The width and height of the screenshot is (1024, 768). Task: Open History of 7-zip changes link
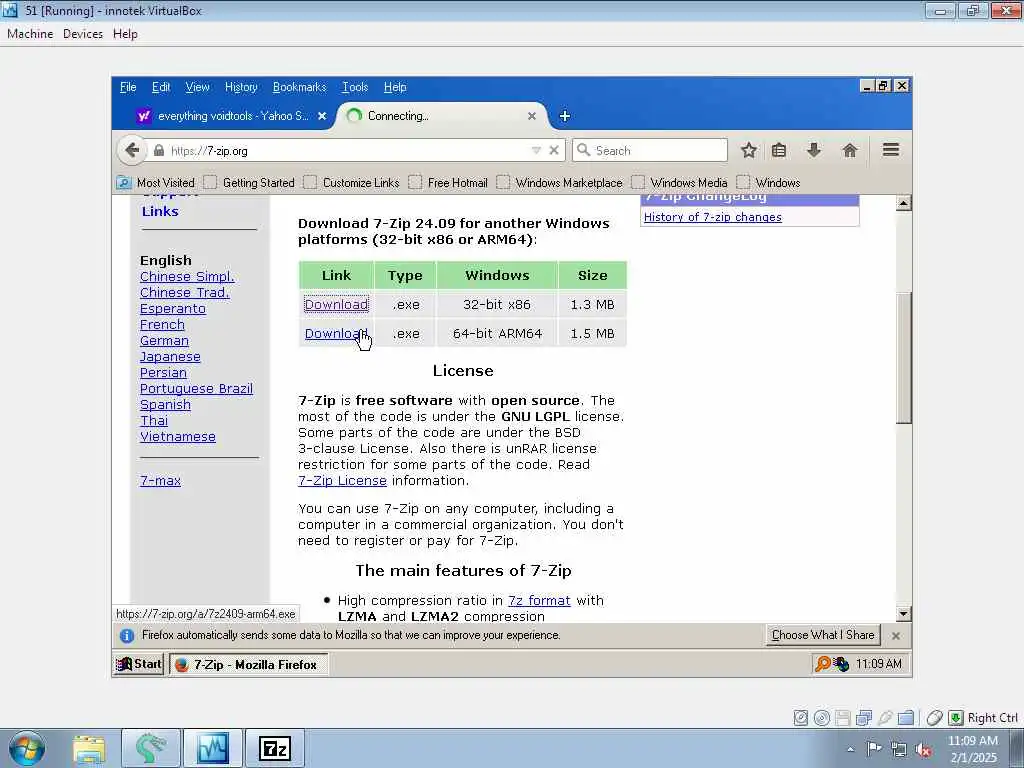point(712,217)
